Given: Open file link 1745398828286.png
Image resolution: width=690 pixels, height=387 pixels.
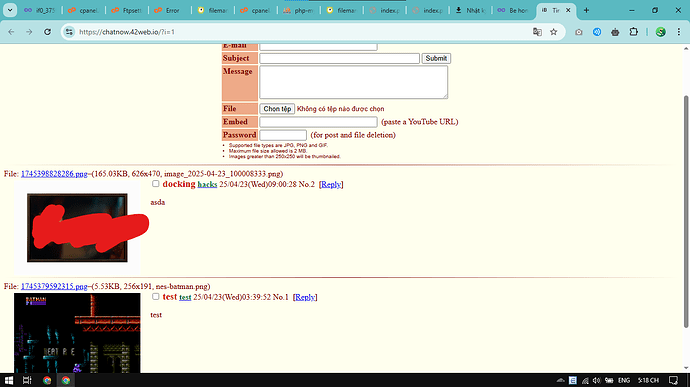Looking at the screenshot, I should tap(54, 174).
